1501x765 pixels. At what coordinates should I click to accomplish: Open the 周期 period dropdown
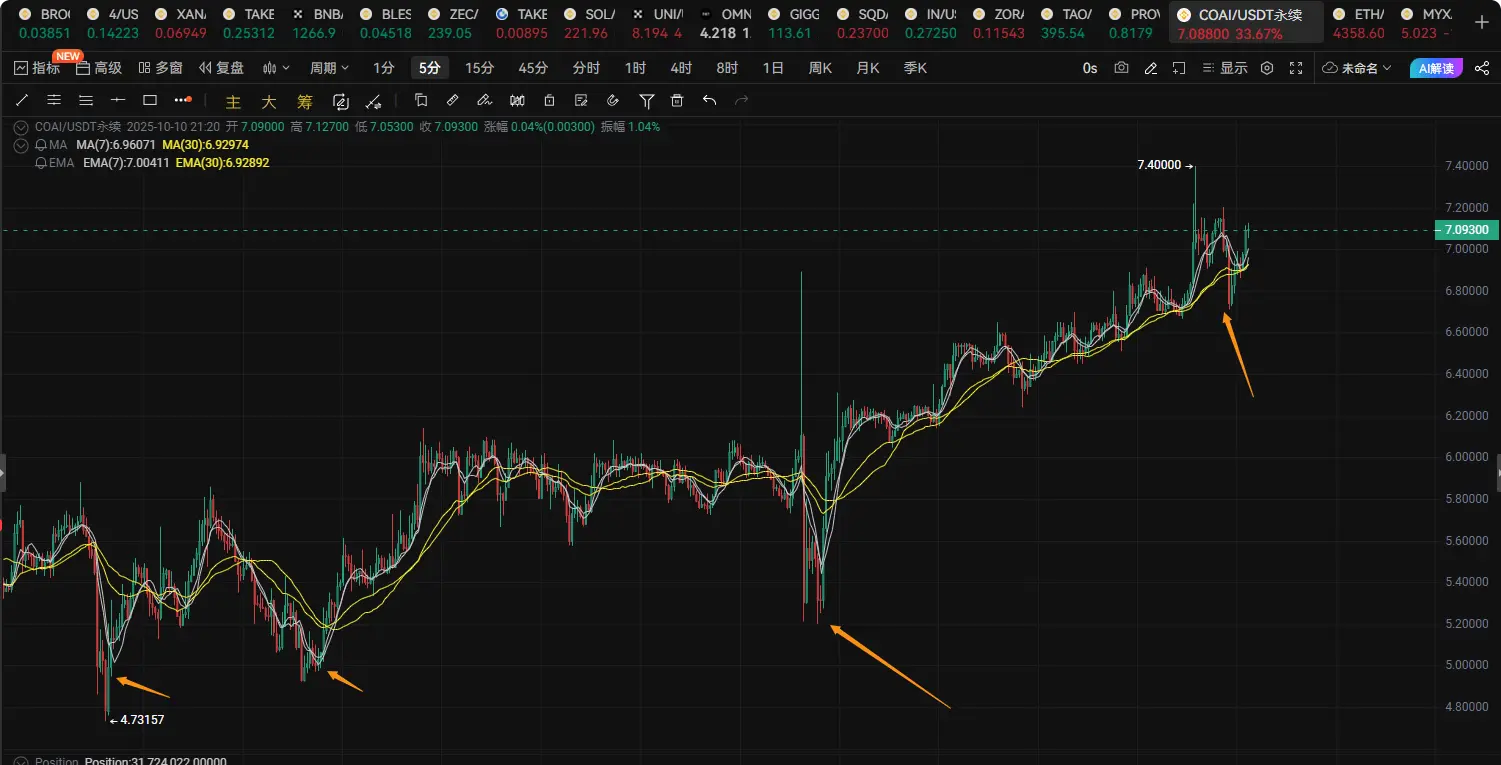330,68
